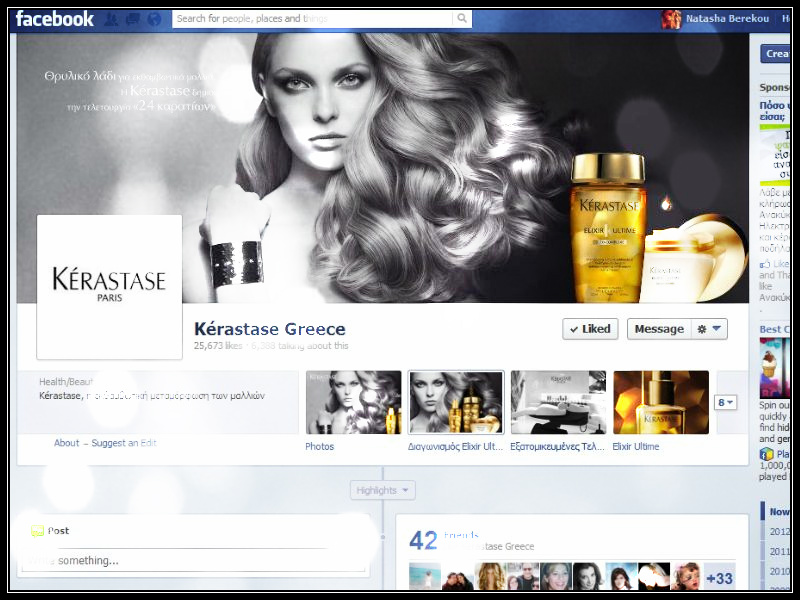The width and height of the screenshot is (800, 600).
Task: Click the search magnifier button
Action: [462, 18]
